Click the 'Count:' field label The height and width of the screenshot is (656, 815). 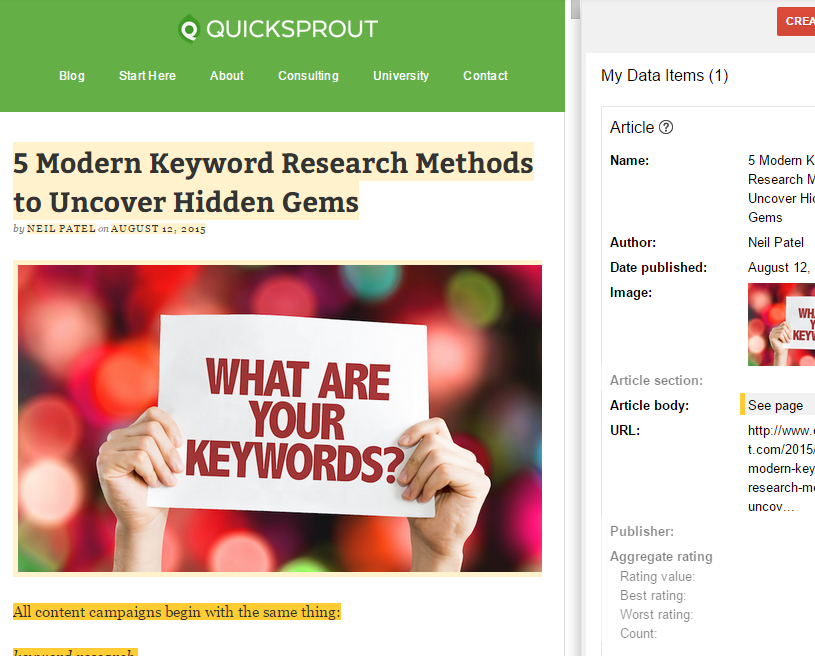pyautogui.click(x=638, y=634)
